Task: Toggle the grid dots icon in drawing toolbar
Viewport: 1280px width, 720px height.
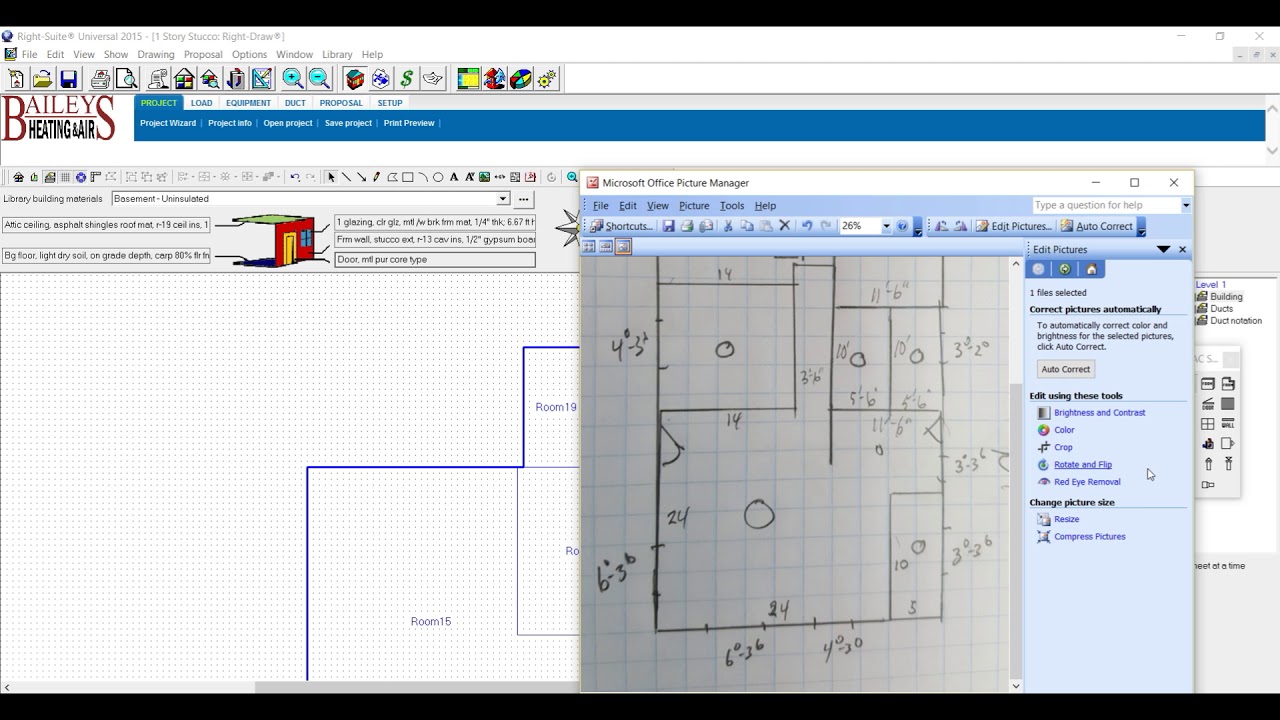Action: click(65, 177)
